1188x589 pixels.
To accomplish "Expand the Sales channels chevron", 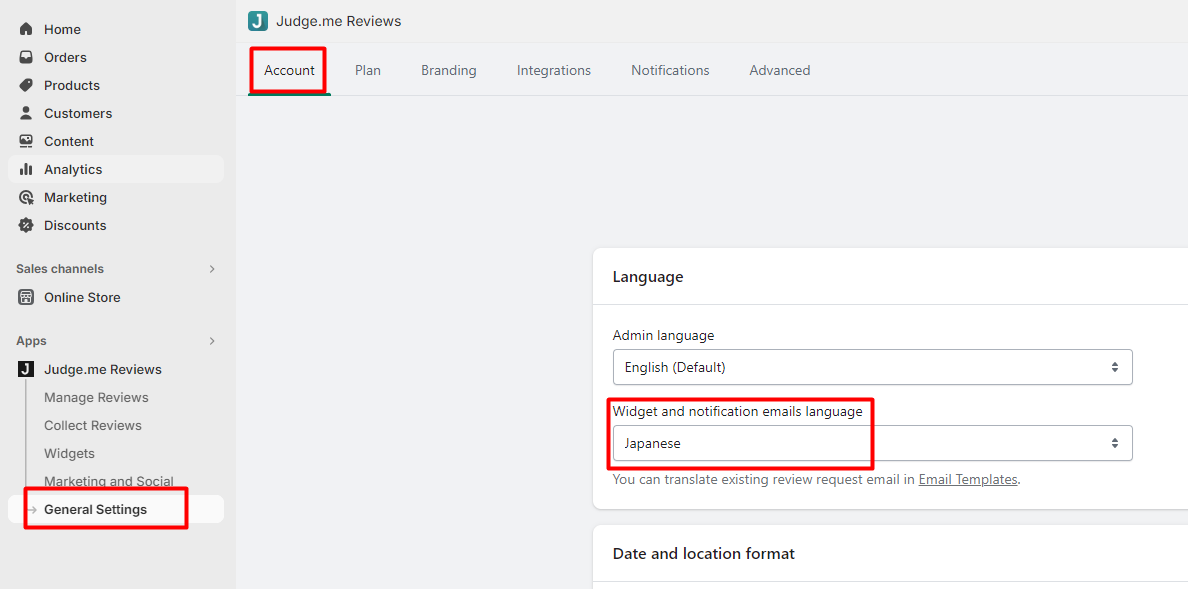I will [212, 269].
